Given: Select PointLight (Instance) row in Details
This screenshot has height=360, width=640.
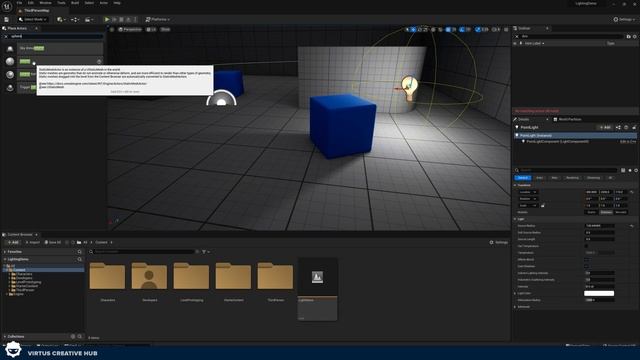Looking at the screenshot, I should tap(576, 135).
